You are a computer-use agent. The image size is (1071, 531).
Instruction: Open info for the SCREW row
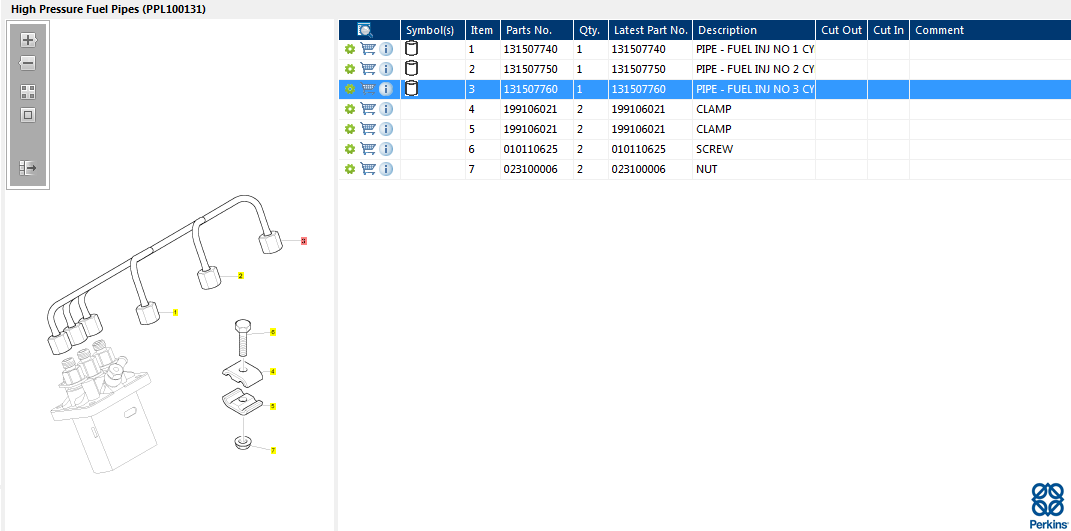[386, 149]
